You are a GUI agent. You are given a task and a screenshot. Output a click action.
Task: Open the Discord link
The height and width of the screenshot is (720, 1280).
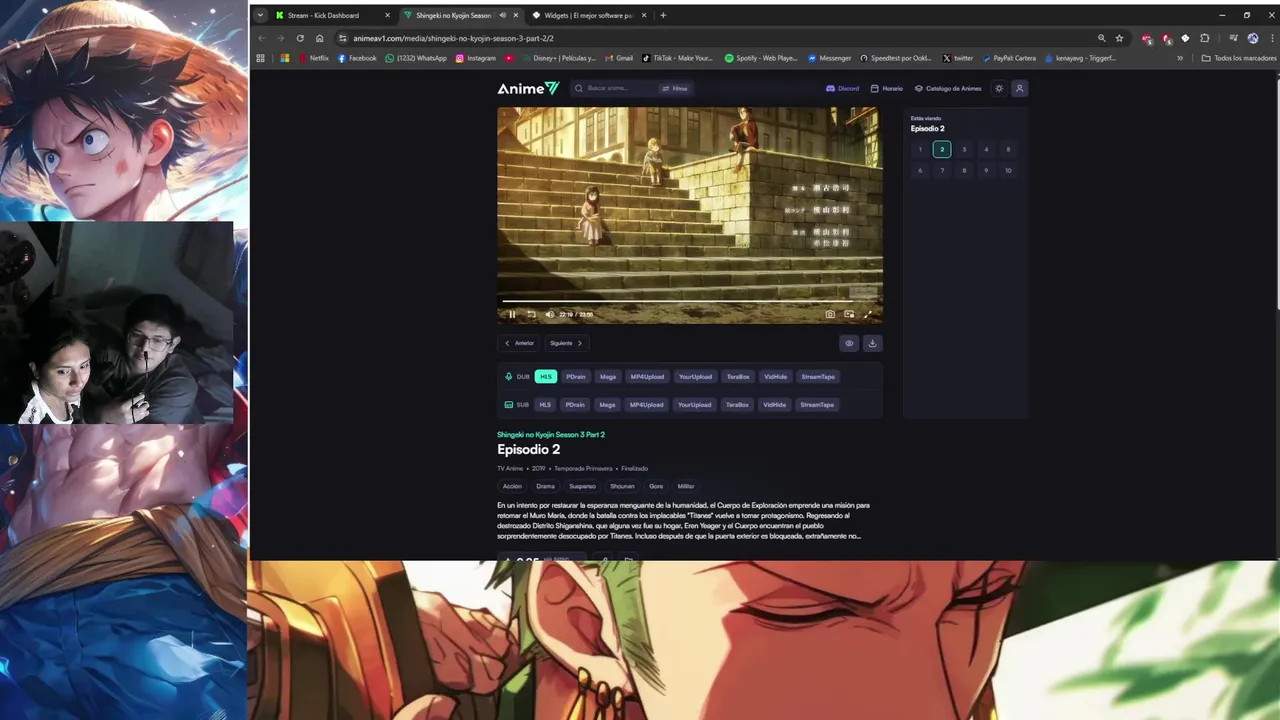[843, 88]
